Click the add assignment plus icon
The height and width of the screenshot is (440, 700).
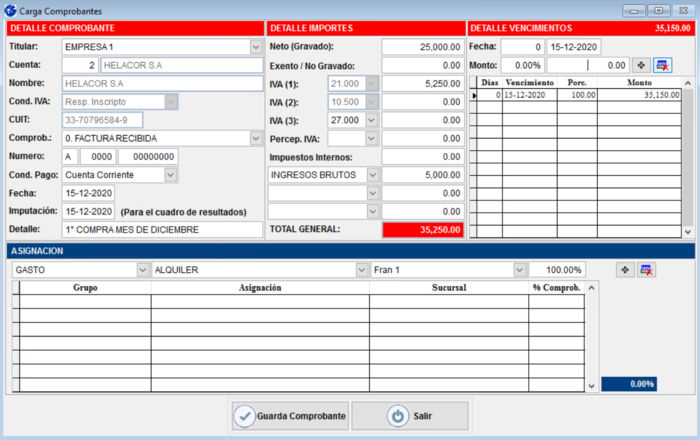[625, 270]
